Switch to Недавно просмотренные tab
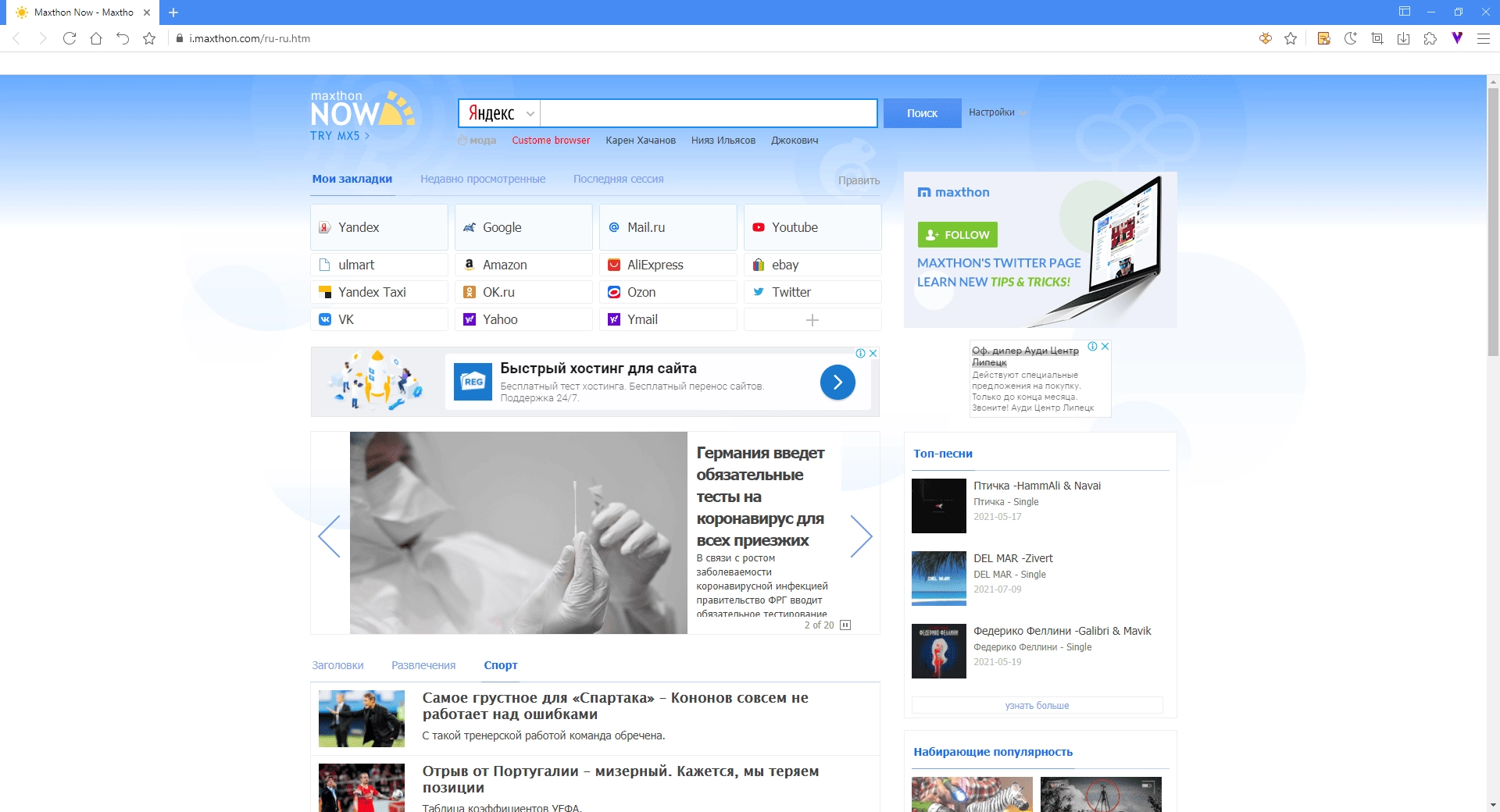The image size is (1500, 812). click(x=483, y=179)
